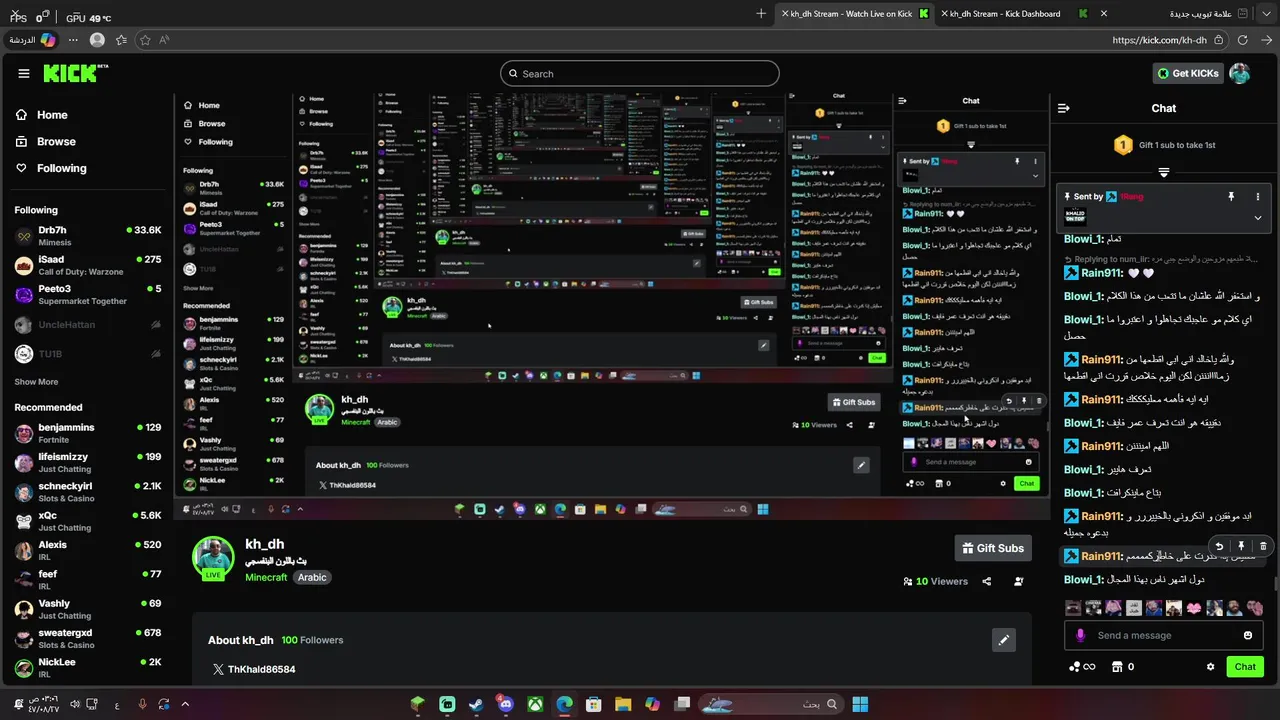Open the hamburger sidebar menu
Viewport: 1280px width, 720px height.
tap(24, 73)
